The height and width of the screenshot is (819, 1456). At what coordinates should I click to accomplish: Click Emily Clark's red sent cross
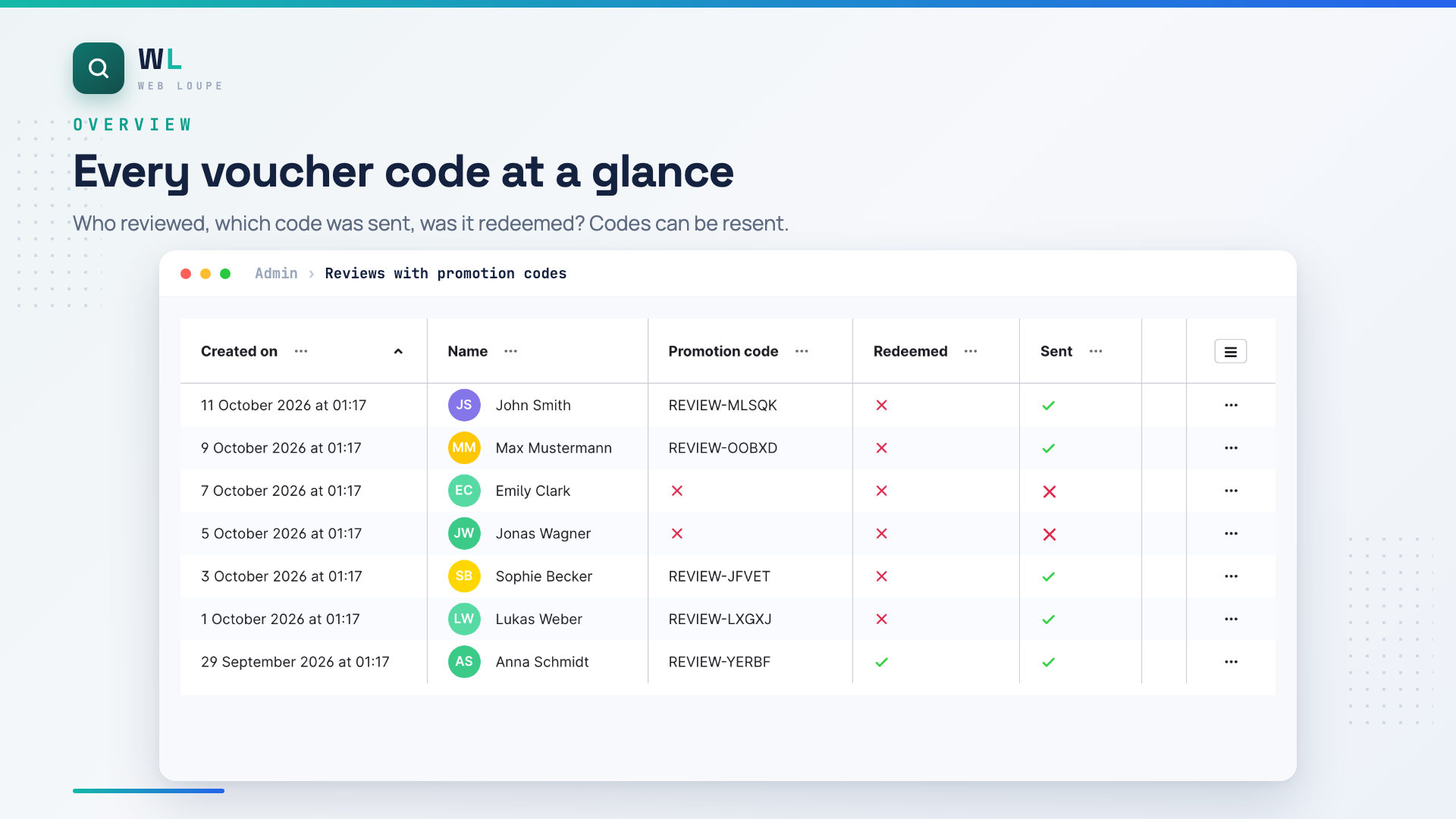click(1050, 491)
